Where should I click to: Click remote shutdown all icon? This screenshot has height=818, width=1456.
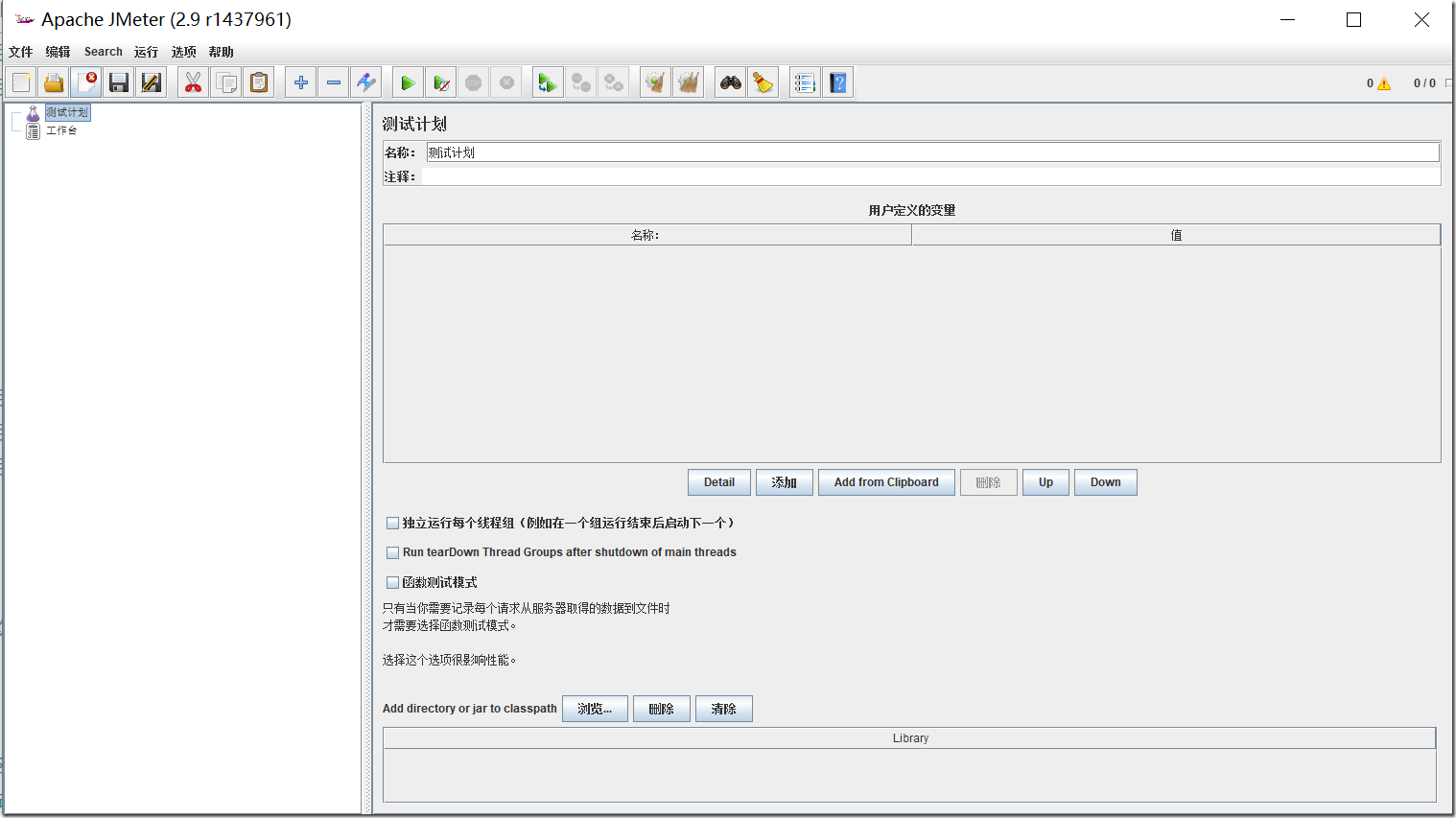point(614,82)
